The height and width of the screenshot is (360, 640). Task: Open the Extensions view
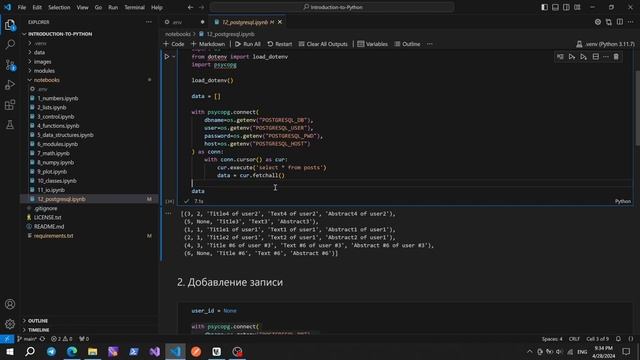[10, 105]
